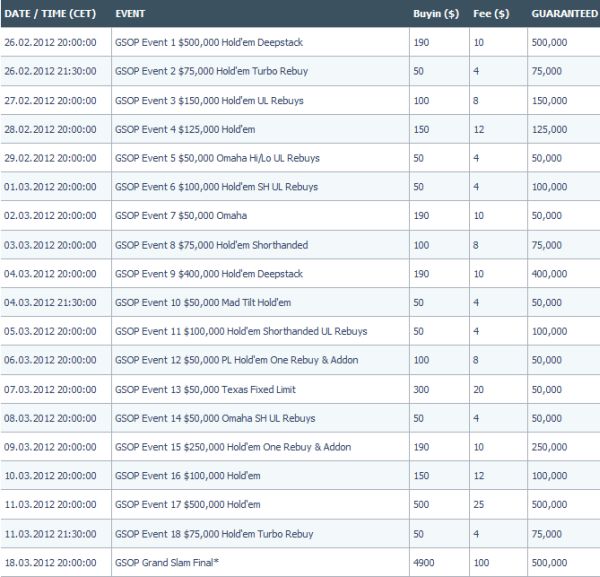Click date 10.03.2012 20:00:00
600x577 pixels.
pyautogui.click(x=50, y=476)
